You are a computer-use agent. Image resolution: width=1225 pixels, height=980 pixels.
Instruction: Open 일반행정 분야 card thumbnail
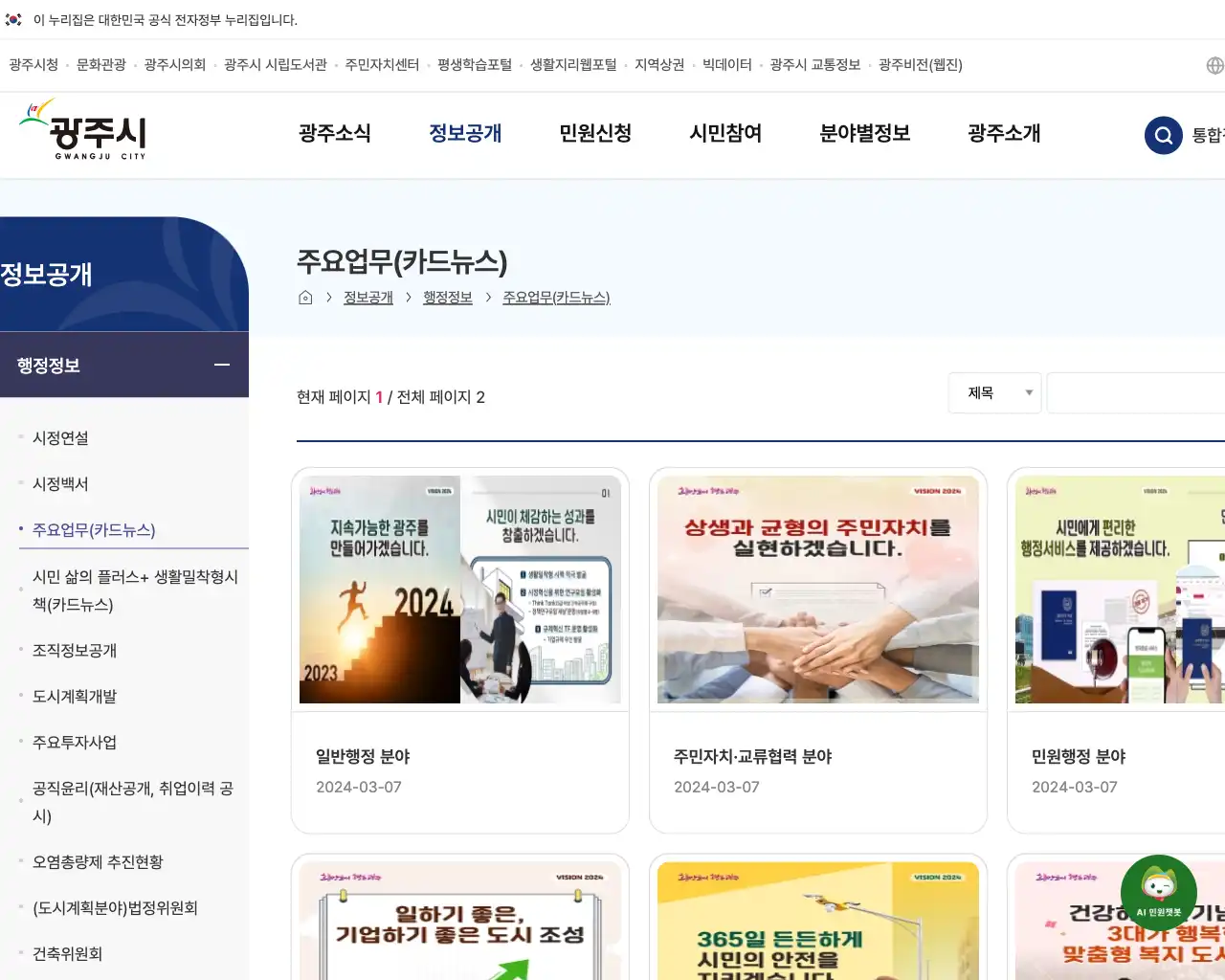460,590
